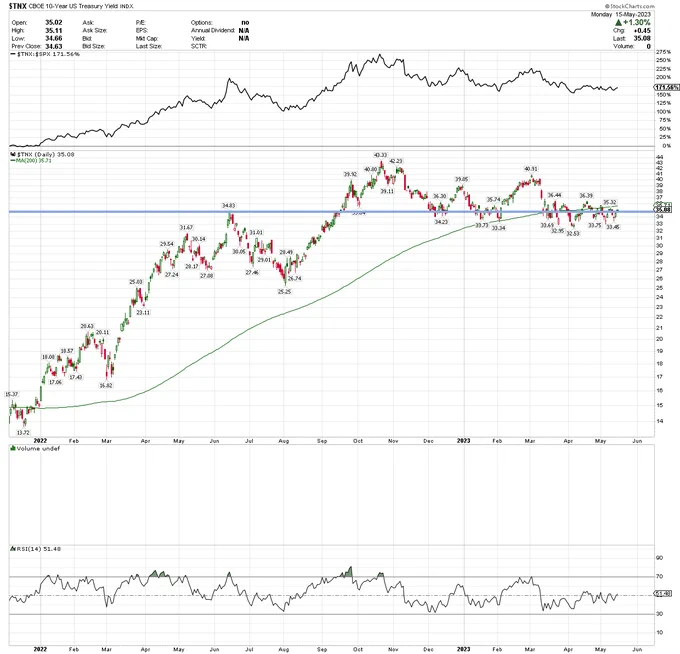Click the 13.72 lowest price label
Screen dimensions: 680x654
23,432
